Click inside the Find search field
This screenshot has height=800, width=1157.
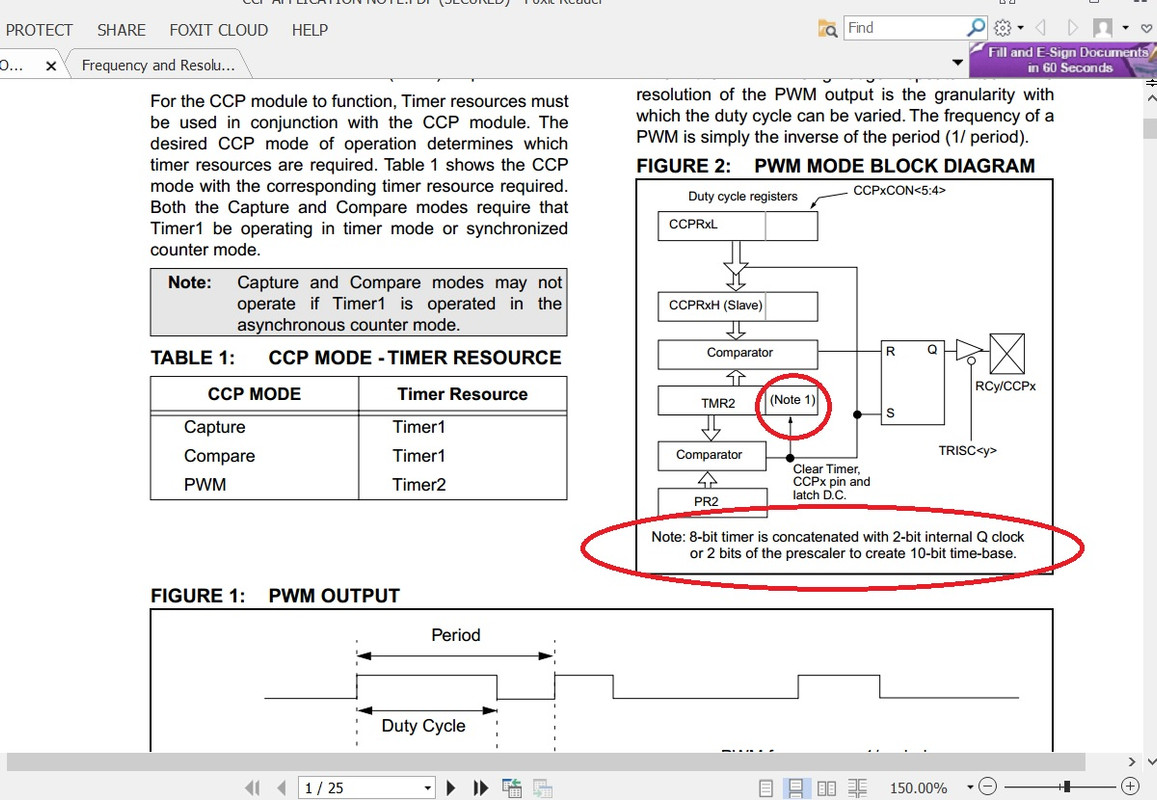click(905, 28)
